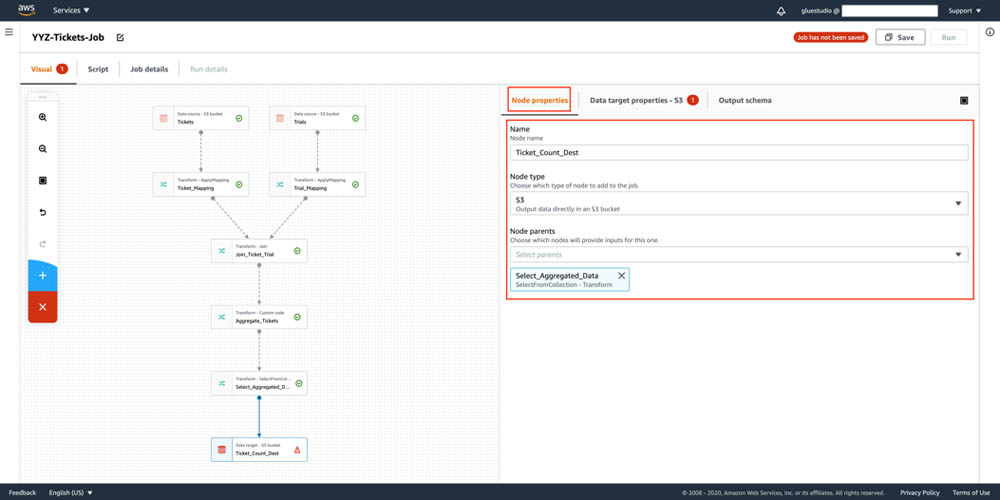The width and height of the screenshot is (1000, 500).
Task: Remove selected node with red X button
Action: tap(43, 307)
